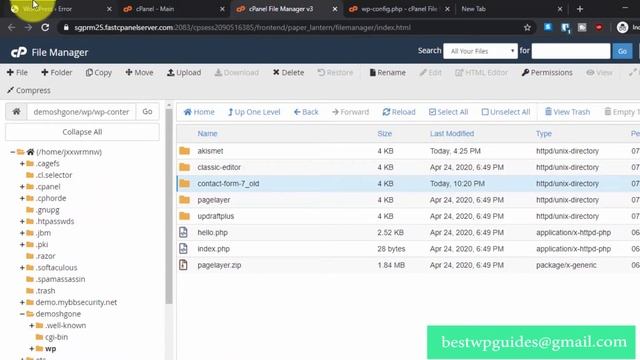Viewport: 640px width, 360px height.
Task: Go to Home in file navigation bar
Action: tap(199, 112)
